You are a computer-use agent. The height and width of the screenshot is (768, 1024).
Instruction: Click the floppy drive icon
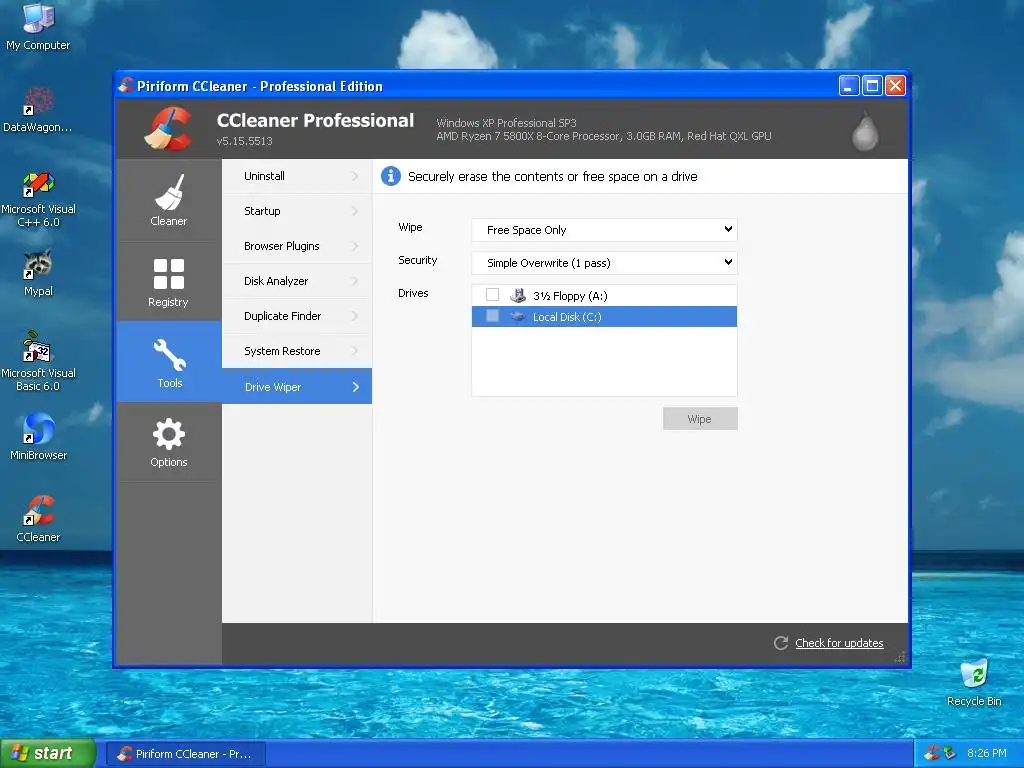[x=518, y=295]
